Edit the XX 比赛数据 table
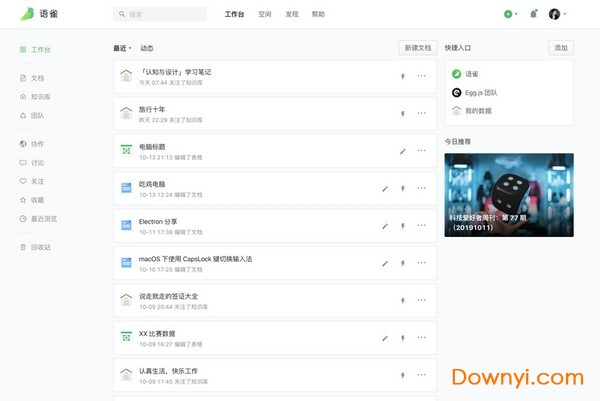Screen dimensions: 600x401 385,338
